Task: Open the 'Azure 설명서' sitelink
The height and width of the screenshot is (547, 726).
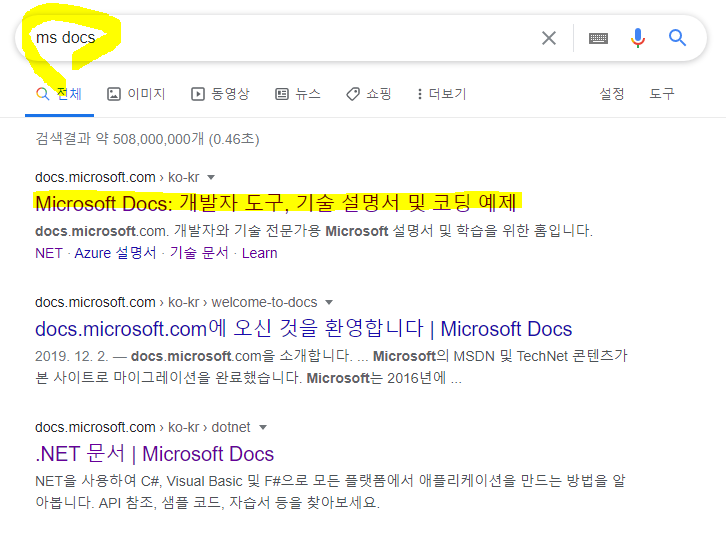Action: pyautogui.click(x=115, y=253)
